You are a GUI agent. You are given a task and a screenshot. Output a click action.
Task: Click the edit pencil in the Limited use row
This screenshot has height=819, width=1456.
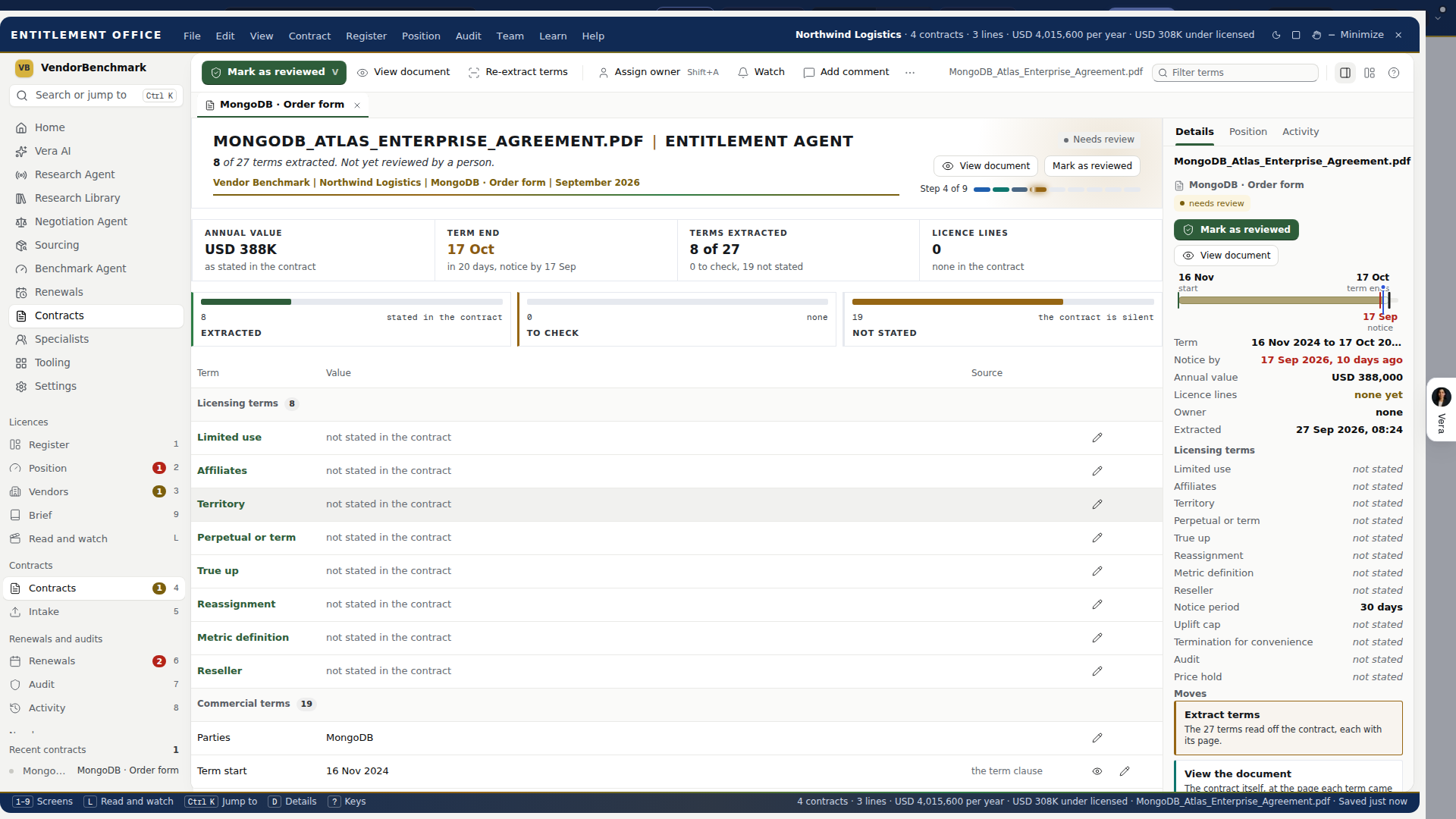click(1097, 438)
